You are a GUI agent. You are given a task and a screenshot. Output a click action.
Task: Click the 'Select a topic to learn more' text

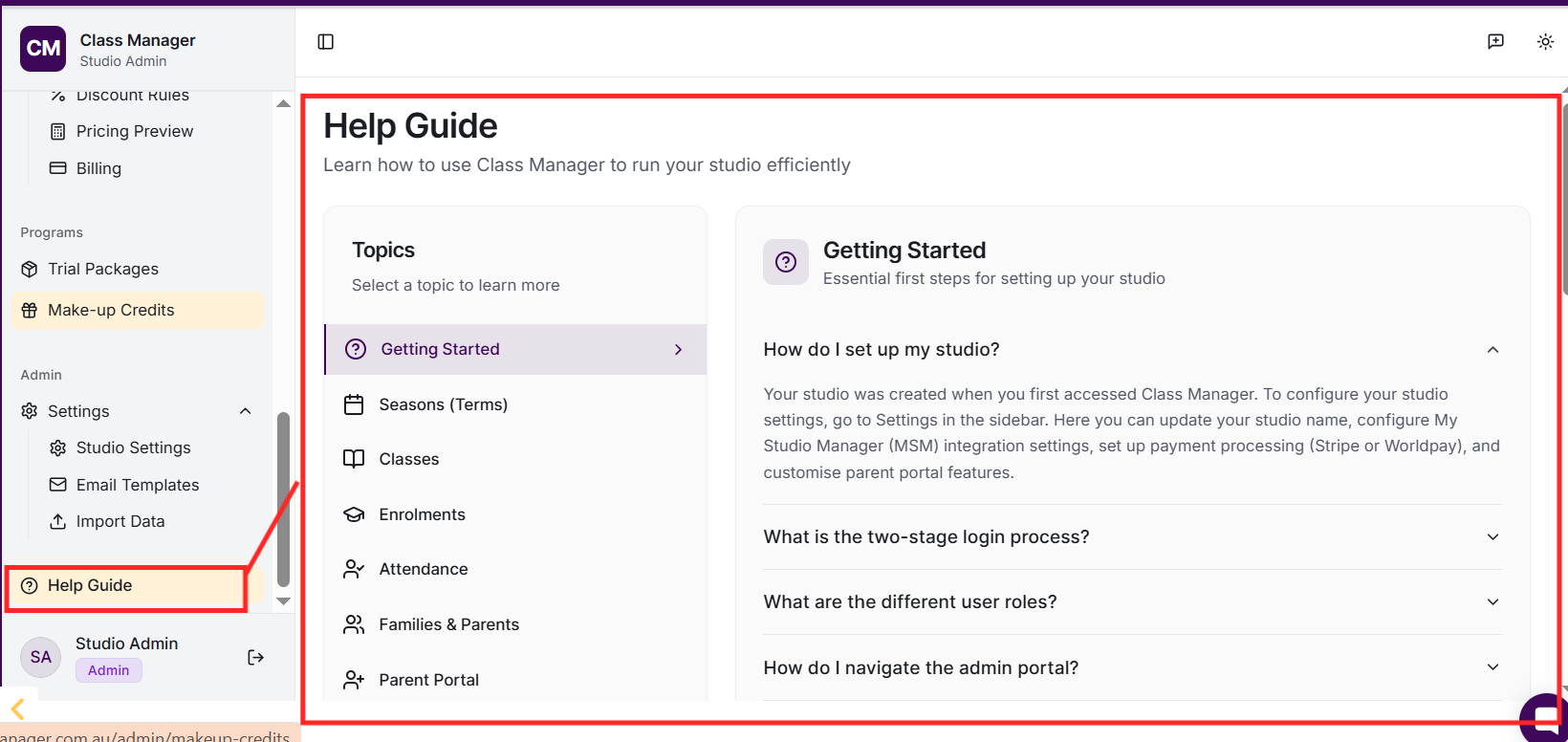[x=456, y=286]
